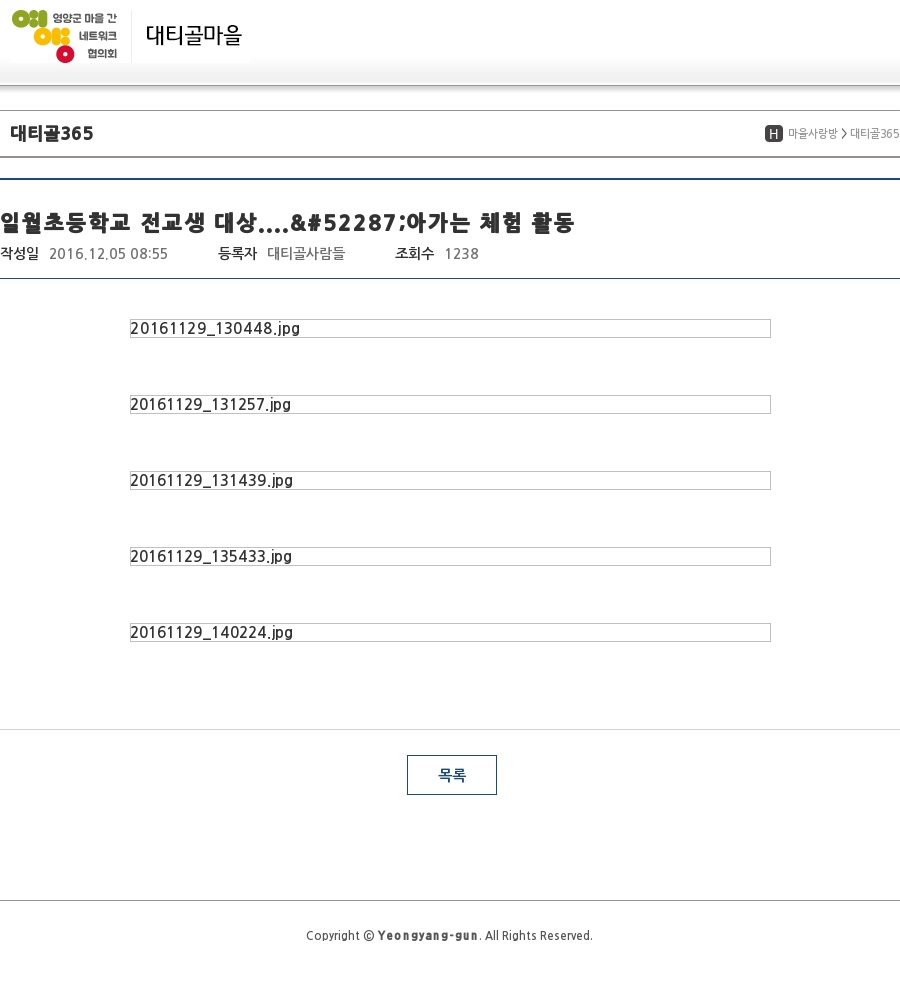Open the 대티골마을 site title link
900x1001 pixels.
point(194,36)
